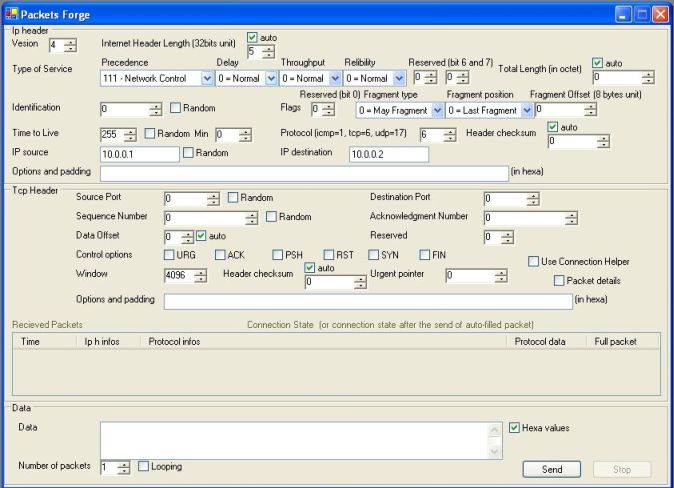Click the Version spinner arrows
674x488 pixels.
(x=70, y=45)
